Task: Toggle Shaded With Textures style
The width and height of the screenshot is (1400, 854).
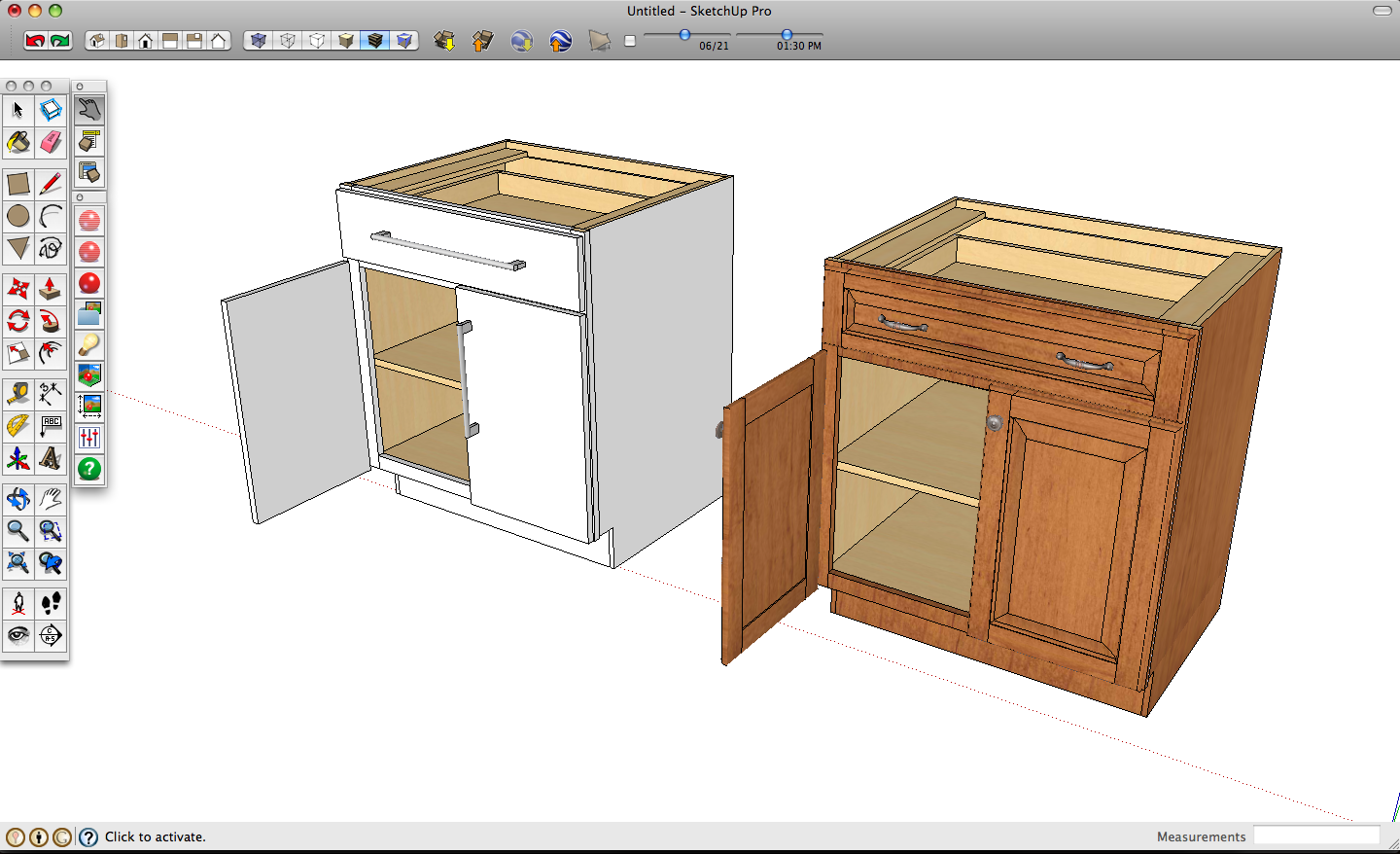Action: tap(375, 41)
